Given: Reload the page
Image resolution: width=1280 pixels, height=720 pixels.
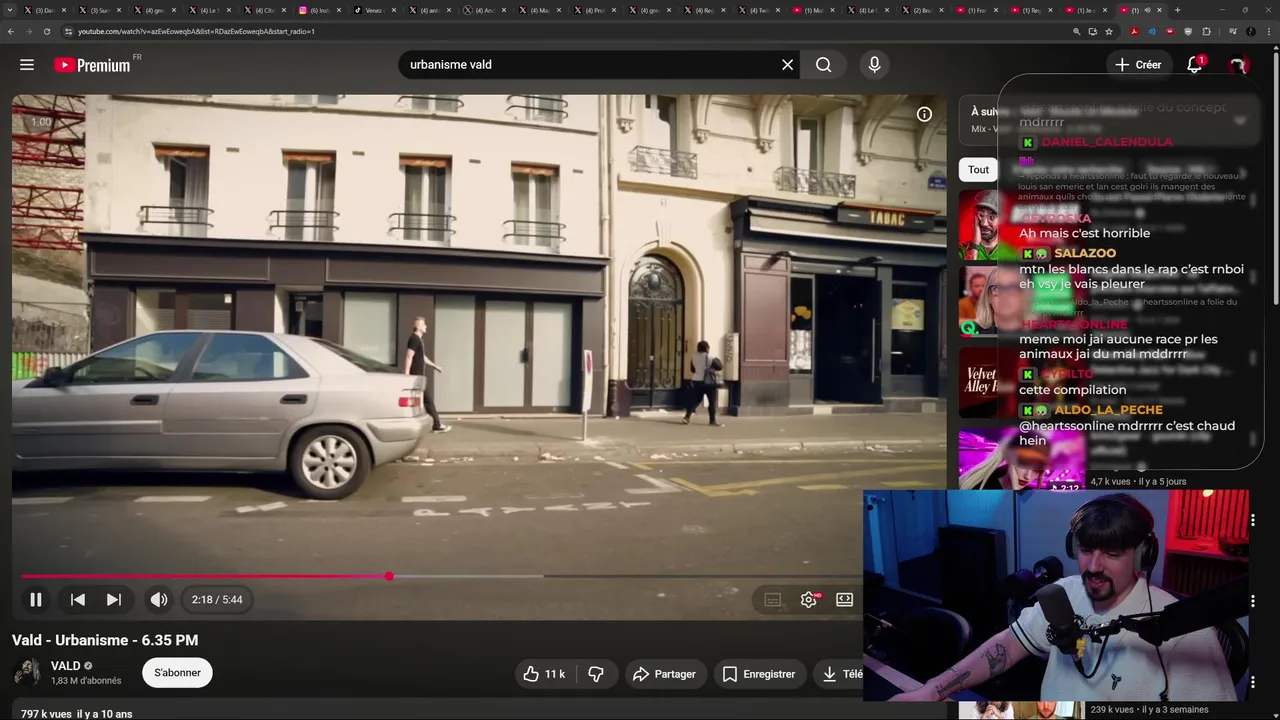Looking at the screenshot, I should click(47, 31).
